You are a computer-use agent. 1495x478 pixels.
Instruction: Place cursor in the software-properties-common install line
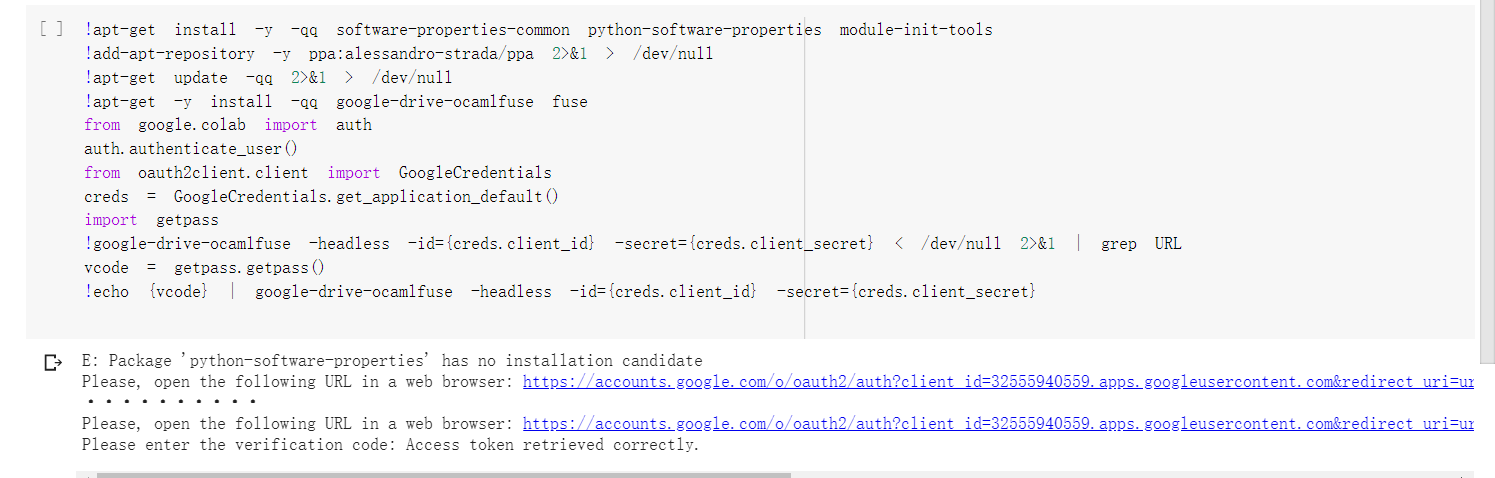[x=538, y=30]
